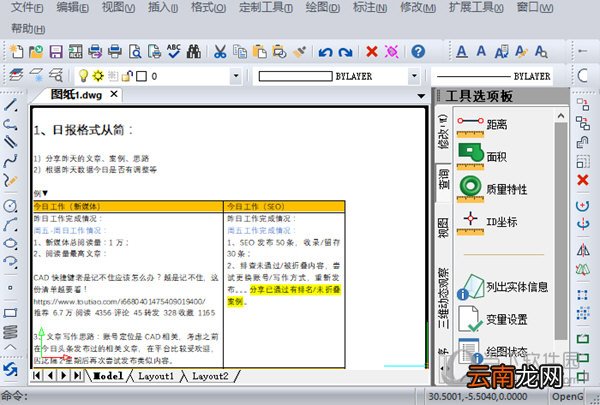The image size is (600, 405).
Task: Run ABC spell check
Action: tap(174, 51)
